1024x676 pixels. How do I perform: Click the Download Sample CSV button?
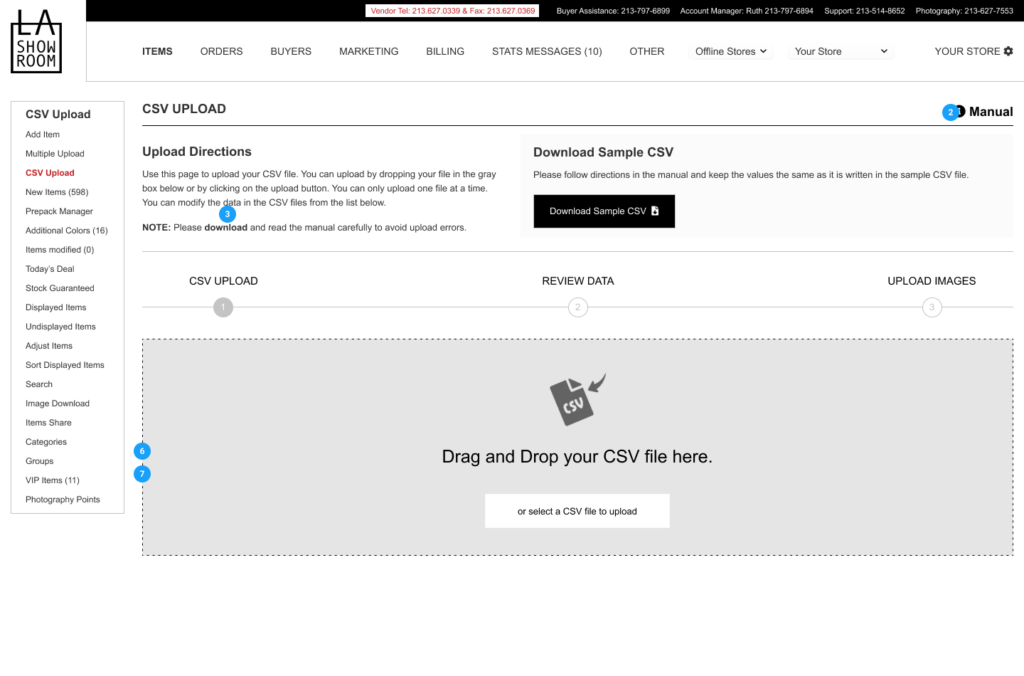[604, 211]
